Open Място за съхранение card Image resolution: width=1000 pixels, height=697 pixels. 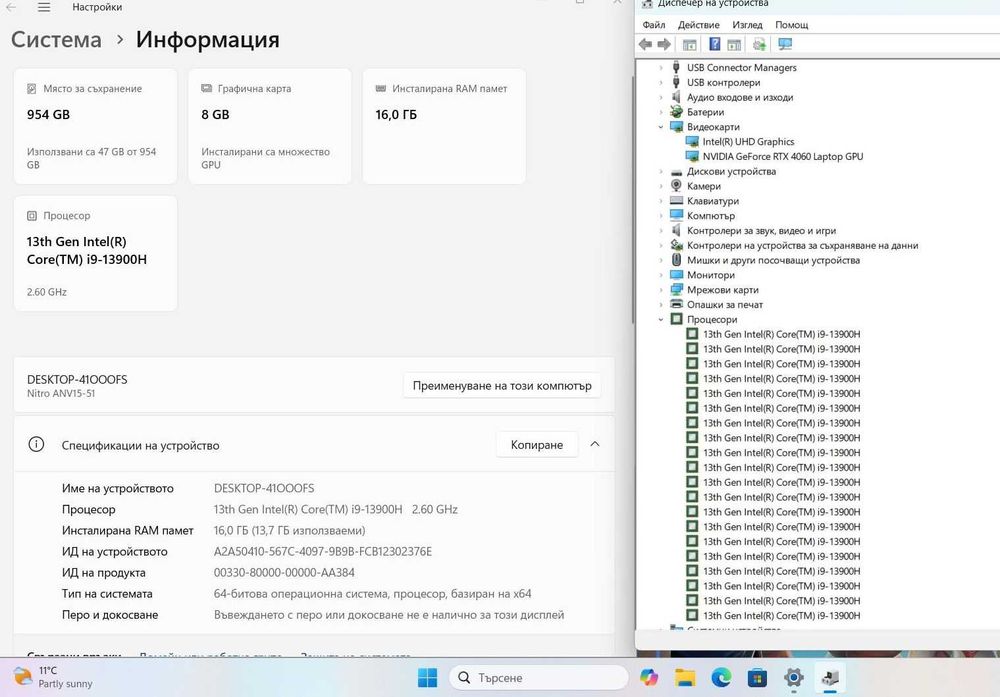coord(95,126)
